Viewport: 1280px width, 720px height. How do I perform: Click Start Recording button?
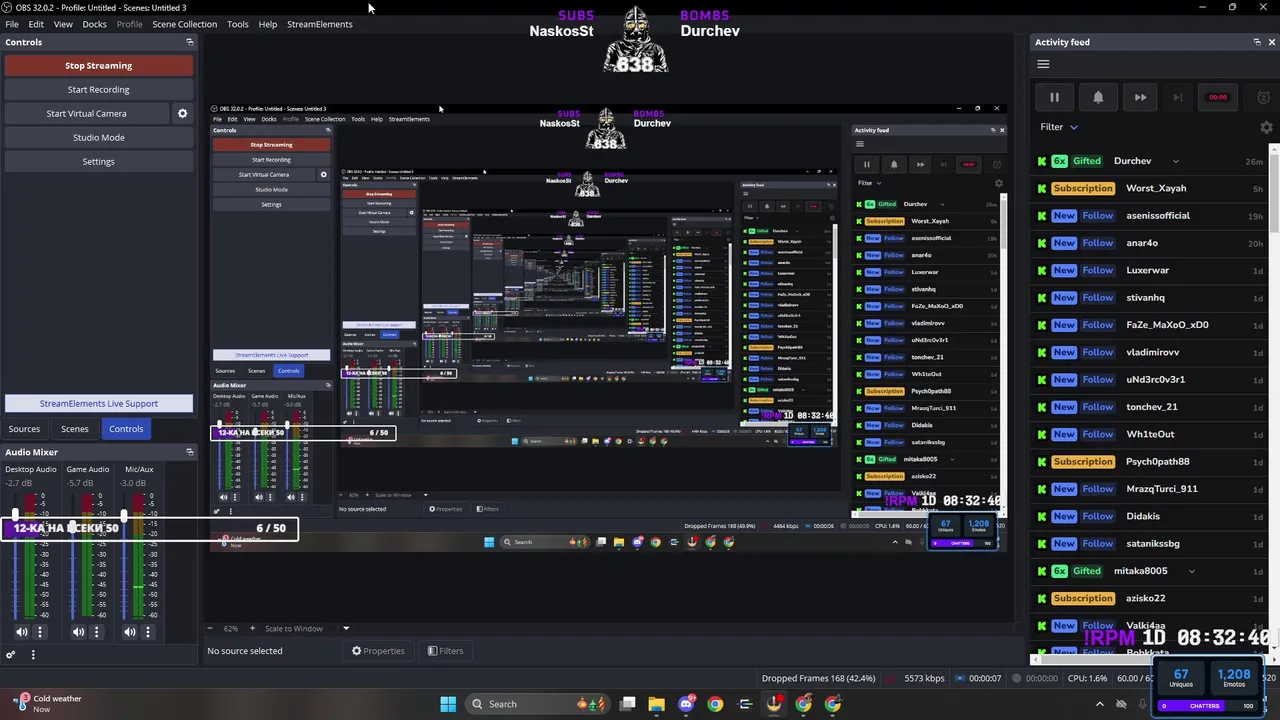point(98,89)
